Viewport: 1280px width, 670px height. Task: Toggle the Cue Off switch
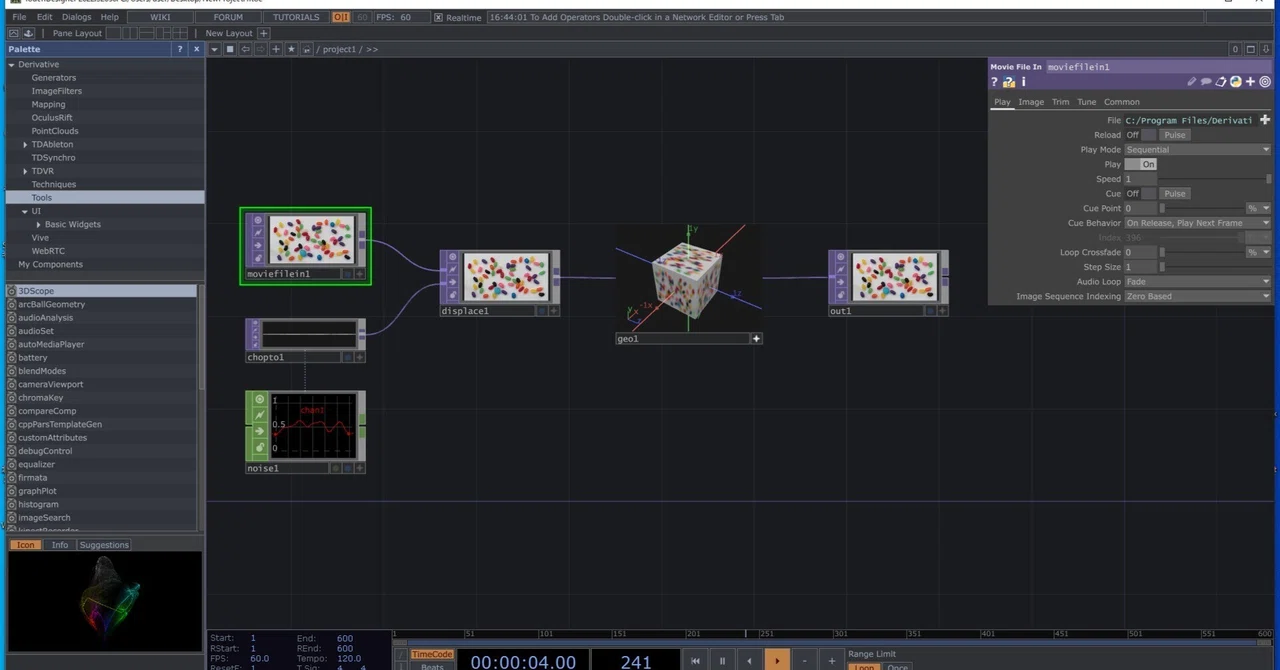click(1141, 194)
